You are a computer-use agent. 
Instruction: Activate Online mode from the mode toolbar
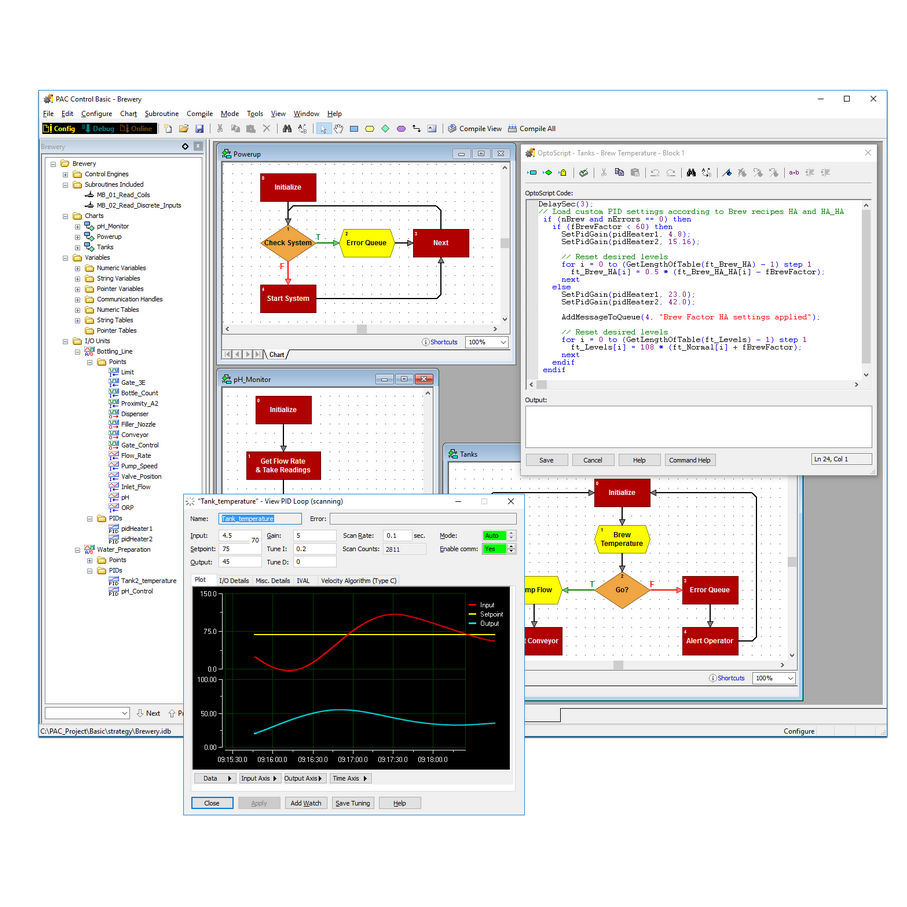click(136, 129)
